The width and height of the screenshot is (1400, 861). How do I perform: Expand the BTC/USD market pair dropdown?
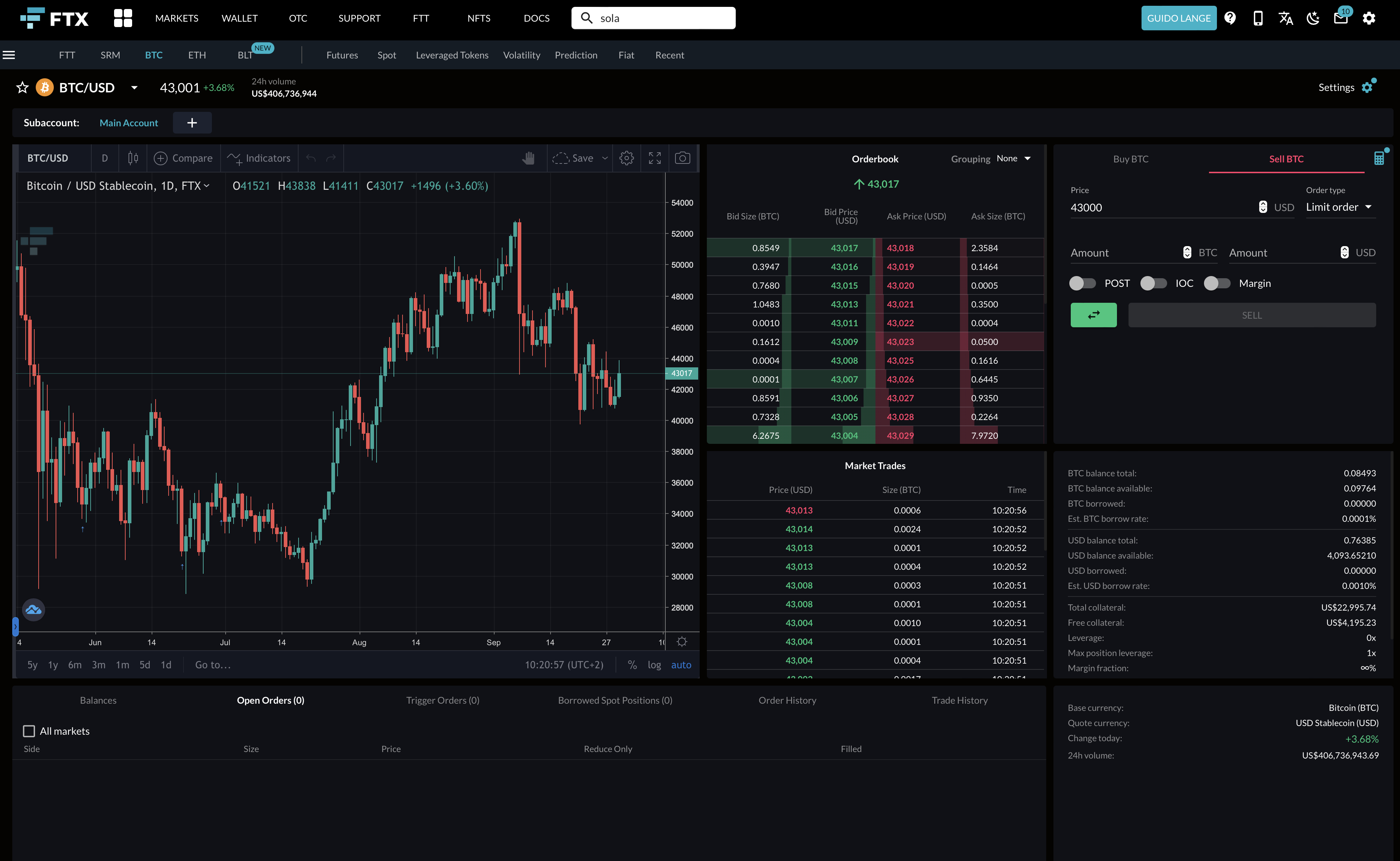pos(134,88)
